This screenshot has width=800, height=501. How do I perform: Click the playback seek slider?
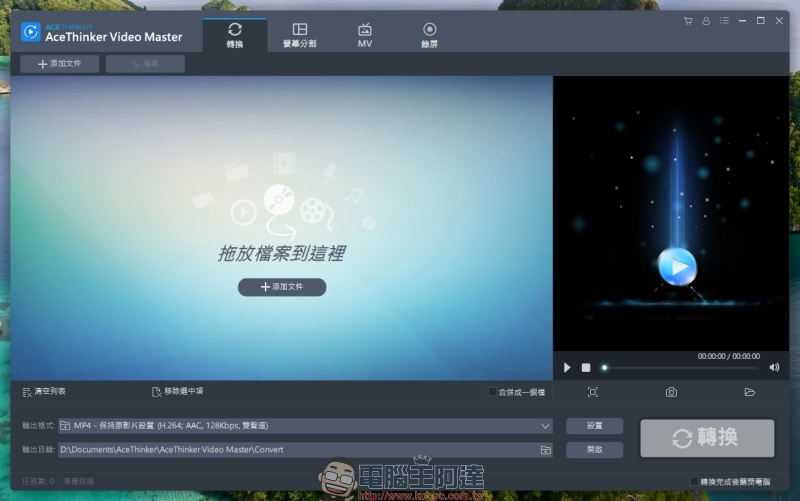pyautogui.click(x=680, y=367)
